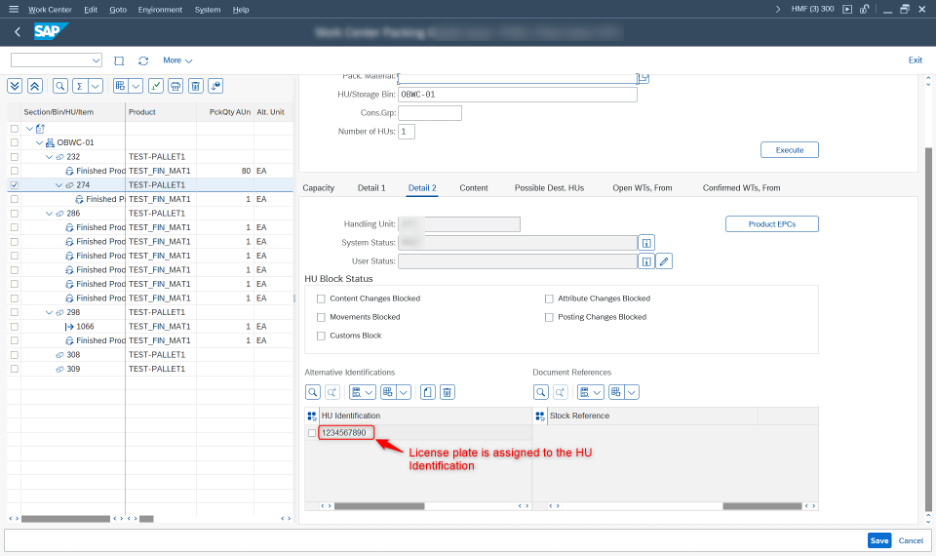Click the trash Delete icon above tree

click(196, 86)
